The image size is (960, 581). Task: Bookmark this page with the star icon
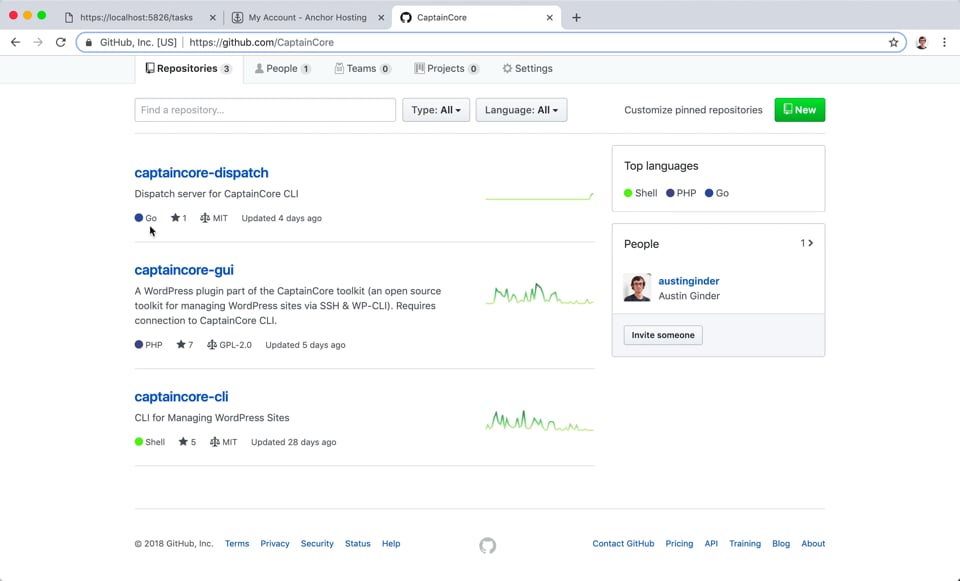coord(893,42)
